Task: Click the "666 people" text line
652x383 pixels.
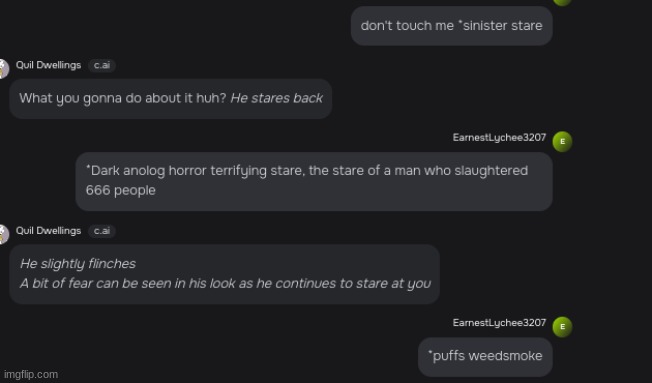Action: click(x=121, y=190)
